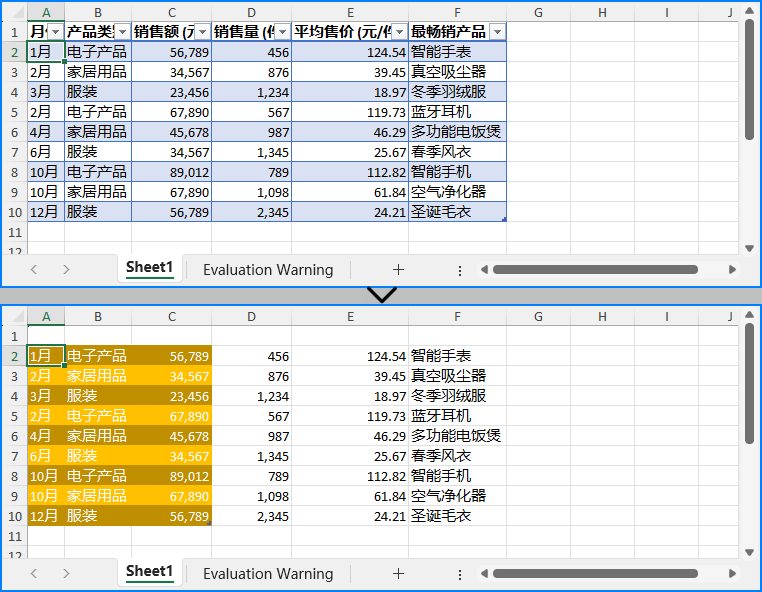The width and height of the screenshot is (762, 592).
Task: Add new sheet in bottom window
Action: 398,574
